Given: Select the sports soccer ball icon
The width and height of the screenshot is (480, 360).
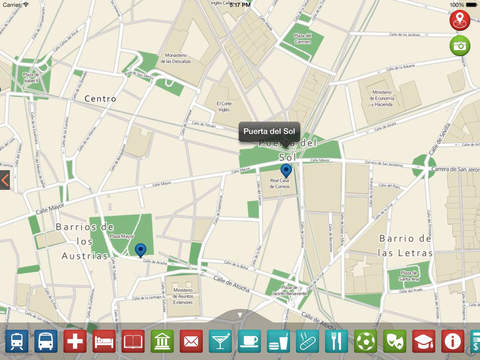Looking at the screenshot, I should pyautogui.click(x=366, y=341).
